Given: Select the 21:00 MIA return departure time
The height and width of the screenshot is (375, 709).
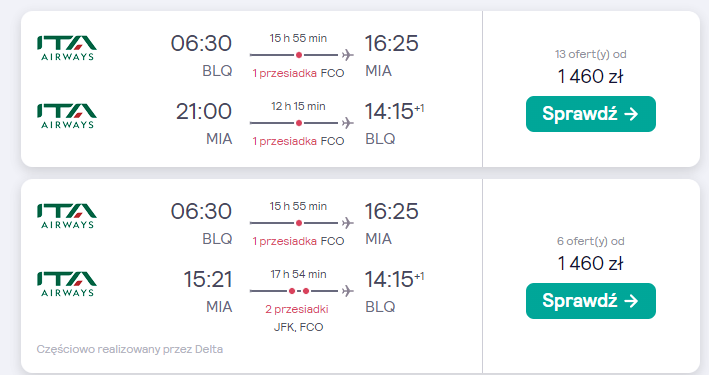Looking at the screenshot, I should pyautogui.click(x=204, y=111).
